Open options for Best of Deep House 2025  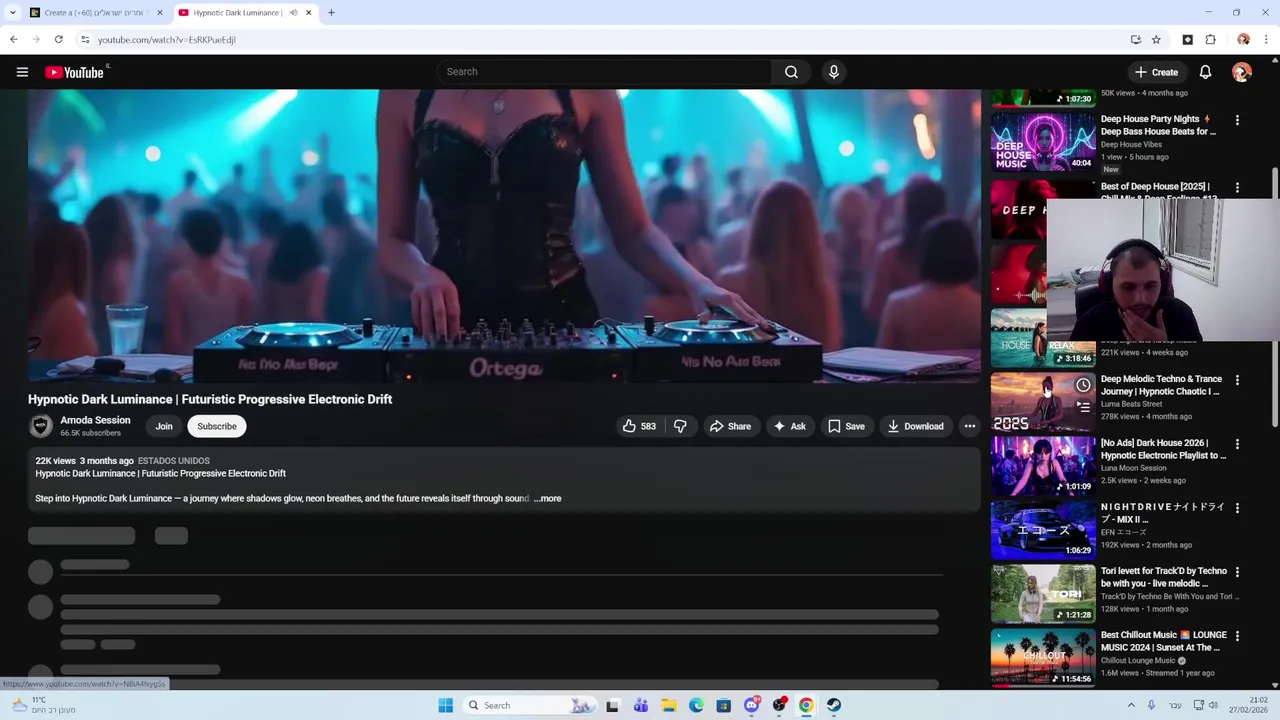click(1237, 188)
